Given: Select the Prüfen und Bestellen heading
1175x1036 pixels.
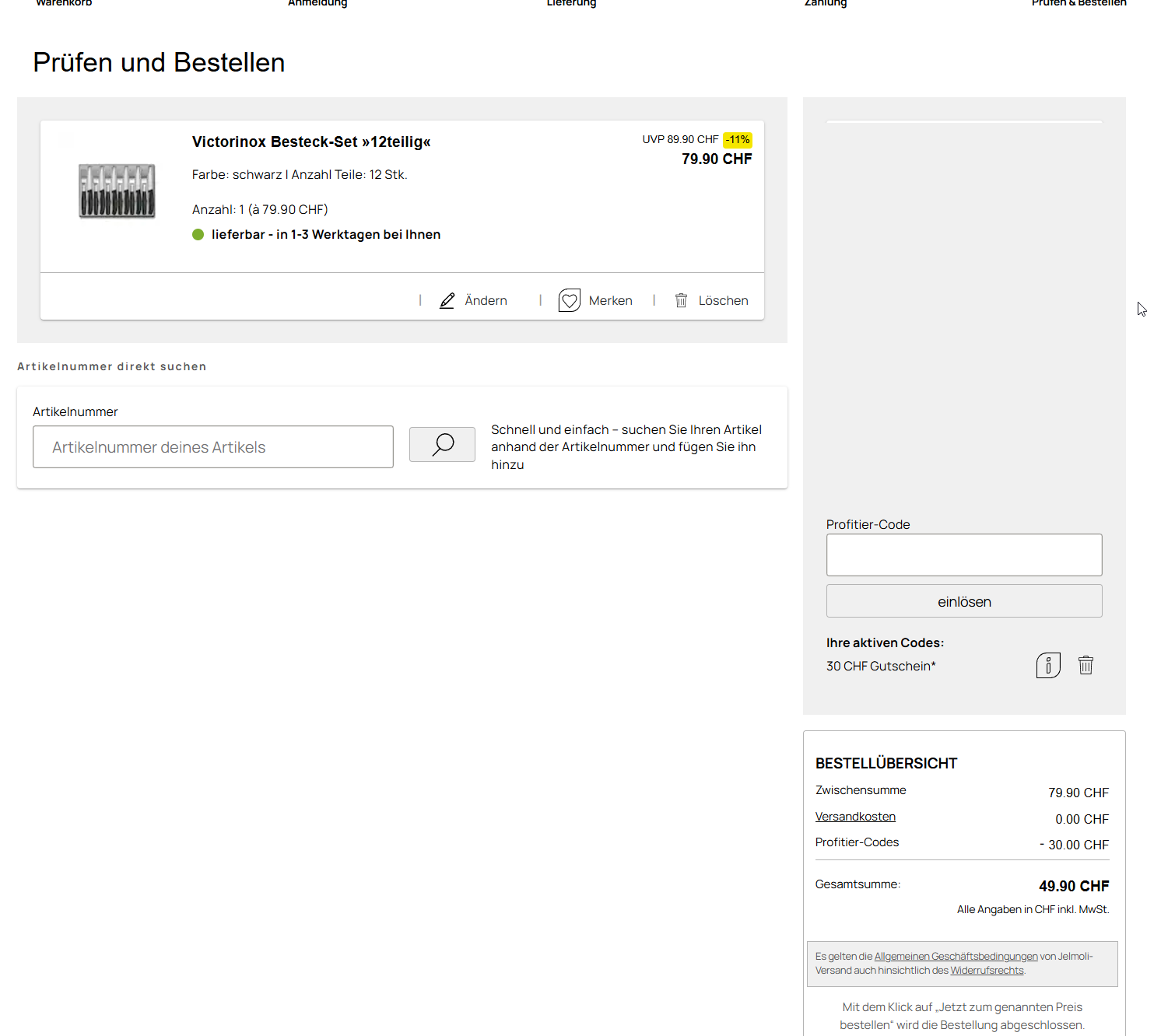Looking at the screenshot, I should [159, 62].
